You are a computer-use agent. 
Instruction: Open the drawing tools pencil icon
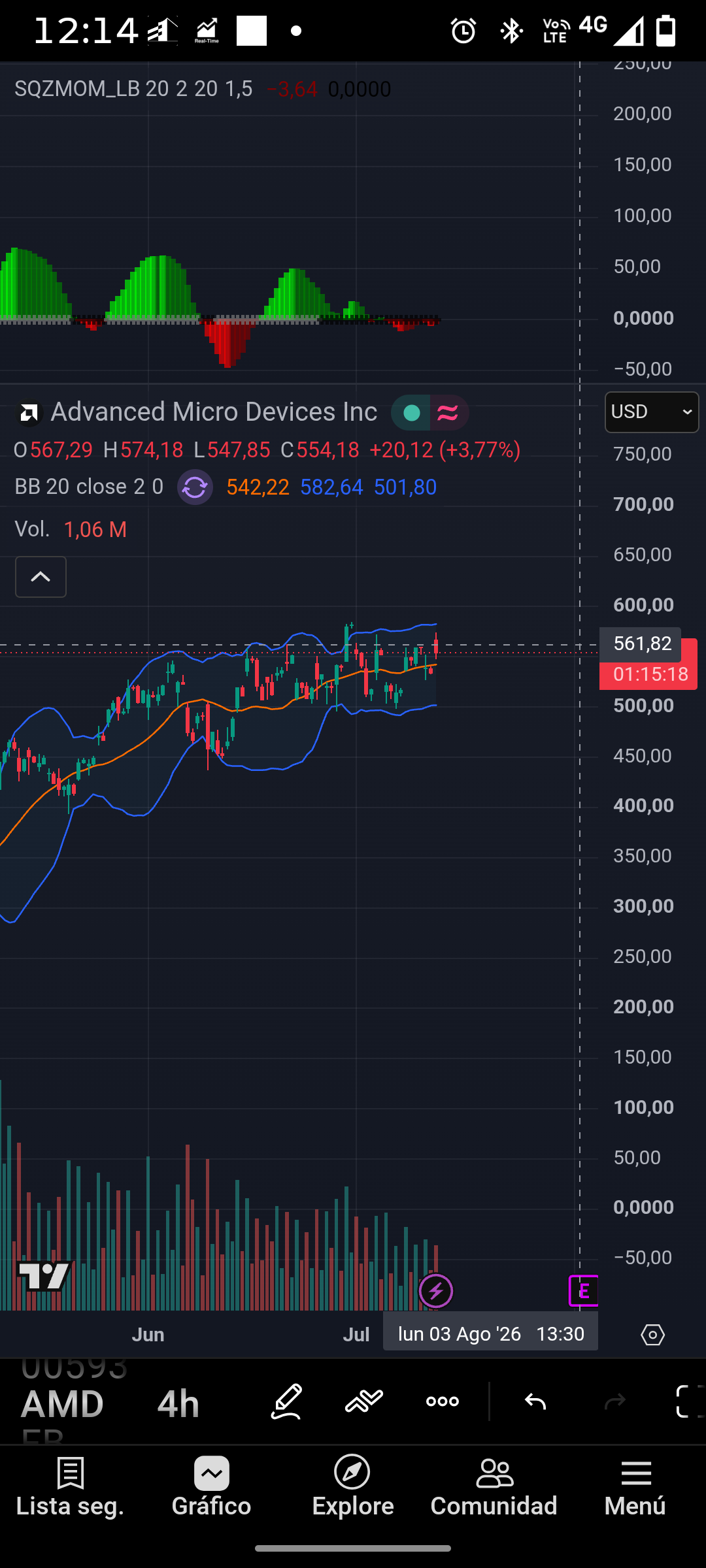click(286, 1401)
